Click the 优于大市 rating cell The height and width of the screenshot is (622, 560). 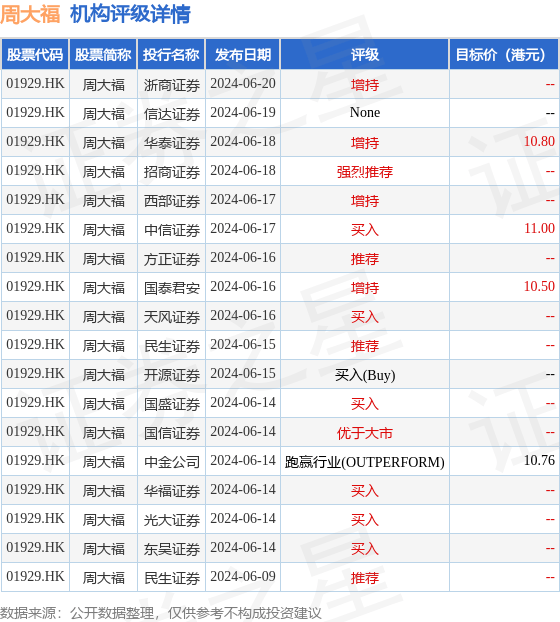364,432
